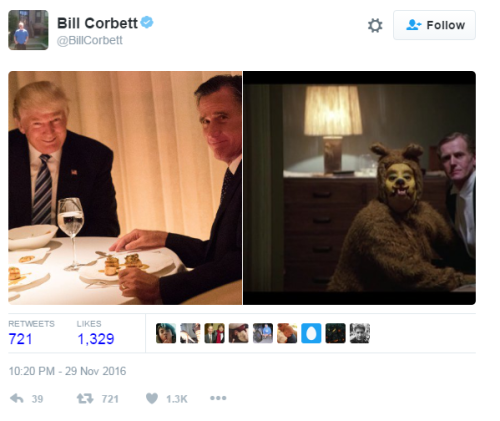
Task: Click the blue egg default avatar
Action: 311,333
